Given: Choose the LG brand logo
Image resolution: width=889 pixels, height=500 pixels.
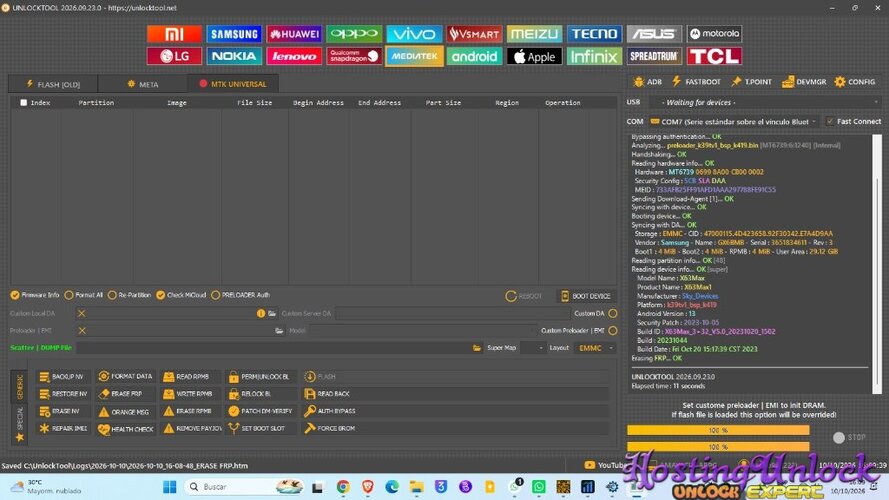Looking at the screenshot, I should (x=174, y=56).
